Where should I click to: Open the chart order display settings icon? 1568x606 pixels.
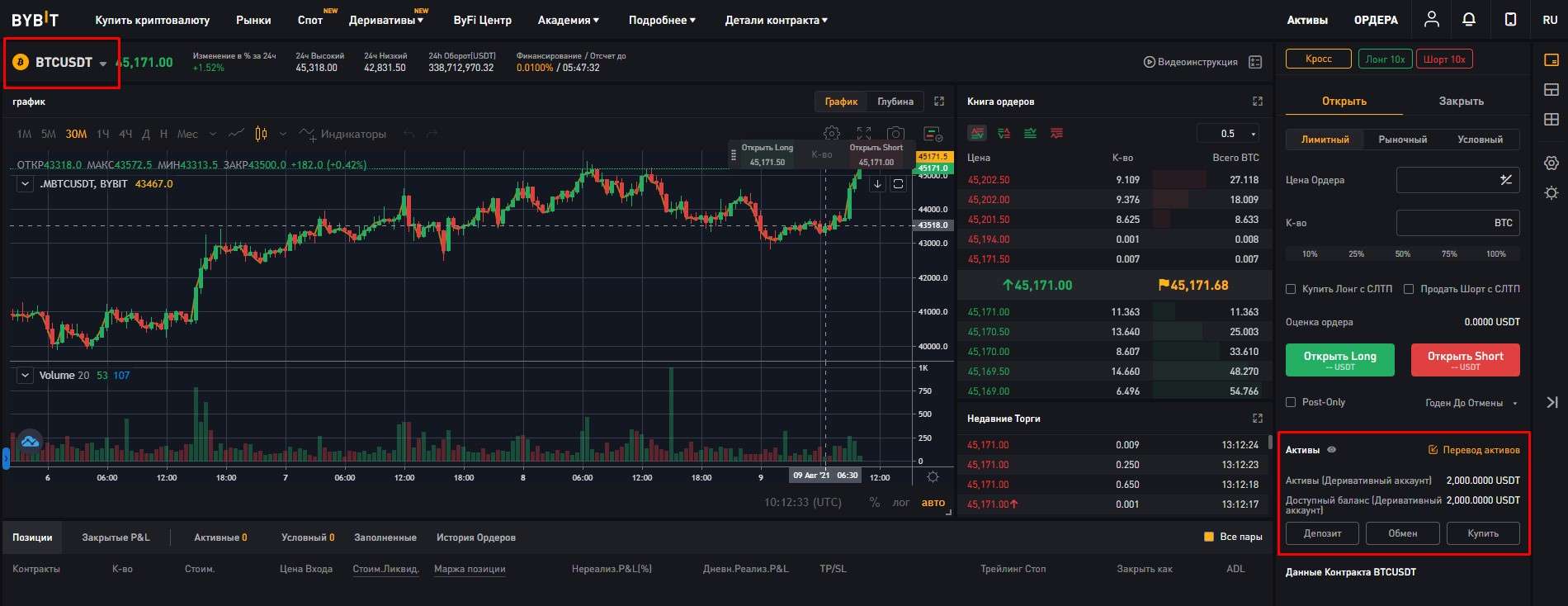point(933,134)
